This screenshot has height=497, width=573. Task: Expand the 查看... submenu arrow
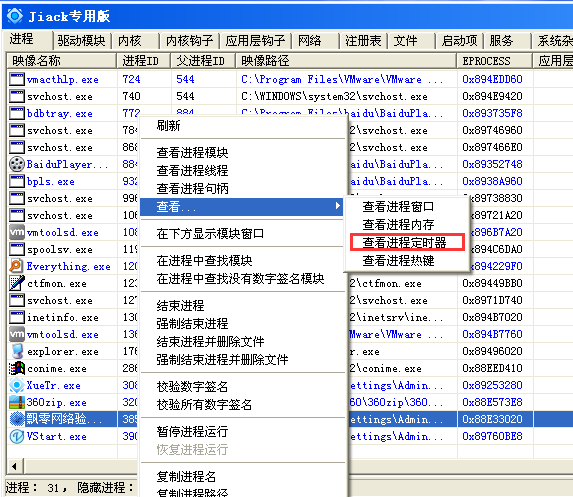[x=338, y=206]
